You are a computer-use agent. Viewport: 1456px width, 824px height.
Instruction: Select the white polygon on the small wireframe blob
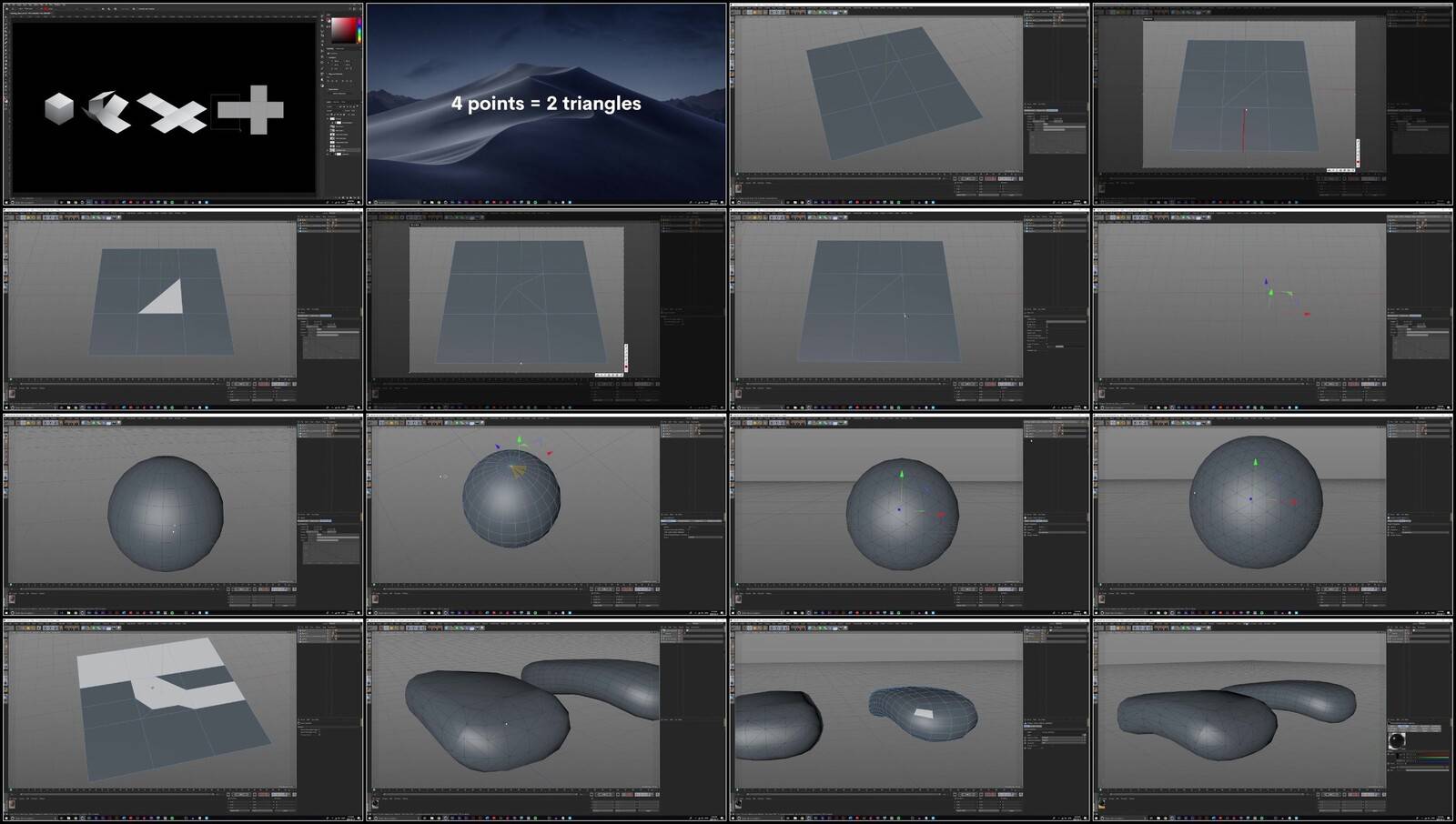point(923,714)
